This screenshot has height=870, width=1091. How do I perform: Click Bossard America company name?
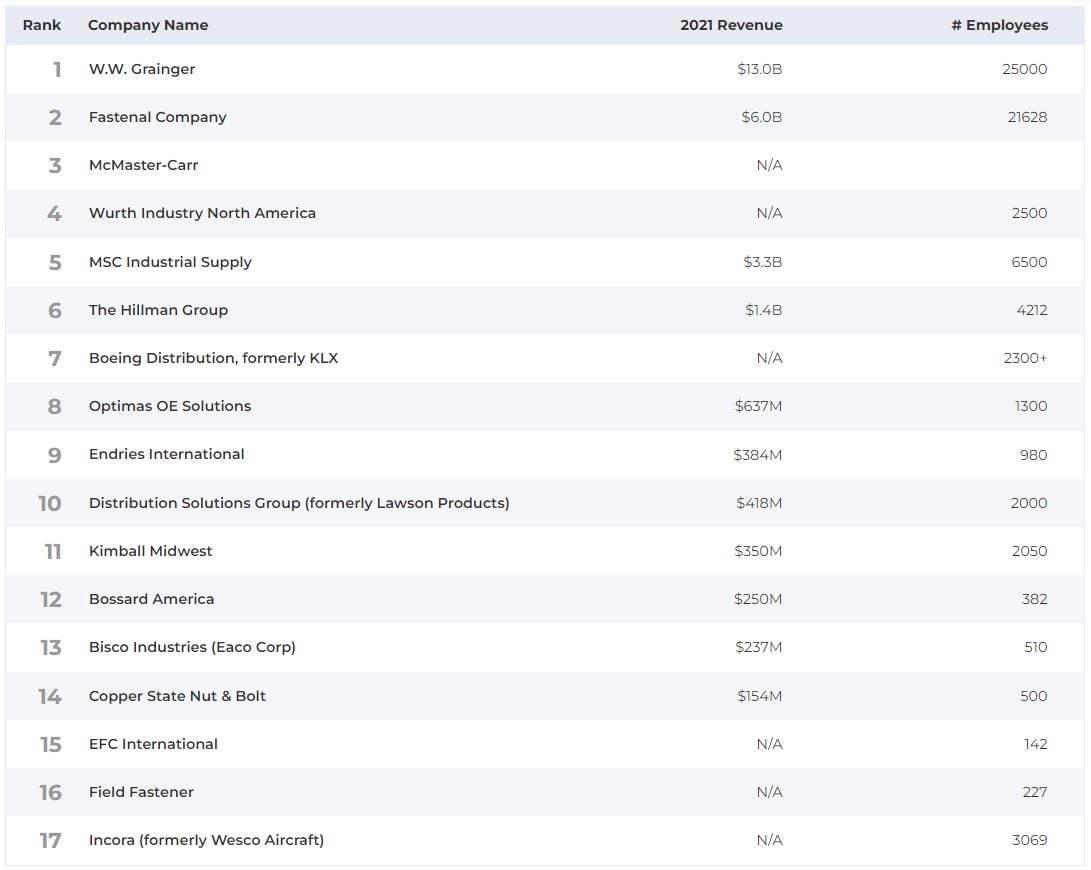[151, 599]
